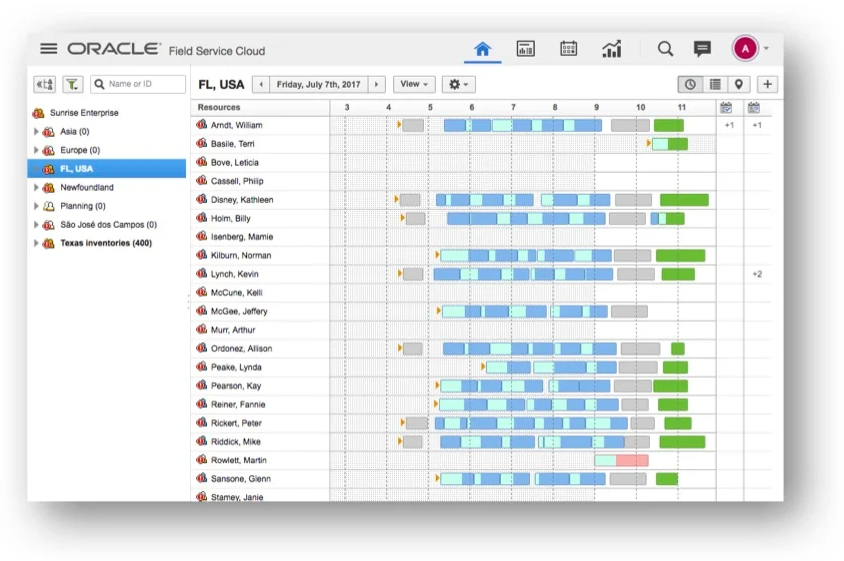Select FL, USA in resource tree
The width and height of the screenshot is (844, 561).
coord(107,169)
